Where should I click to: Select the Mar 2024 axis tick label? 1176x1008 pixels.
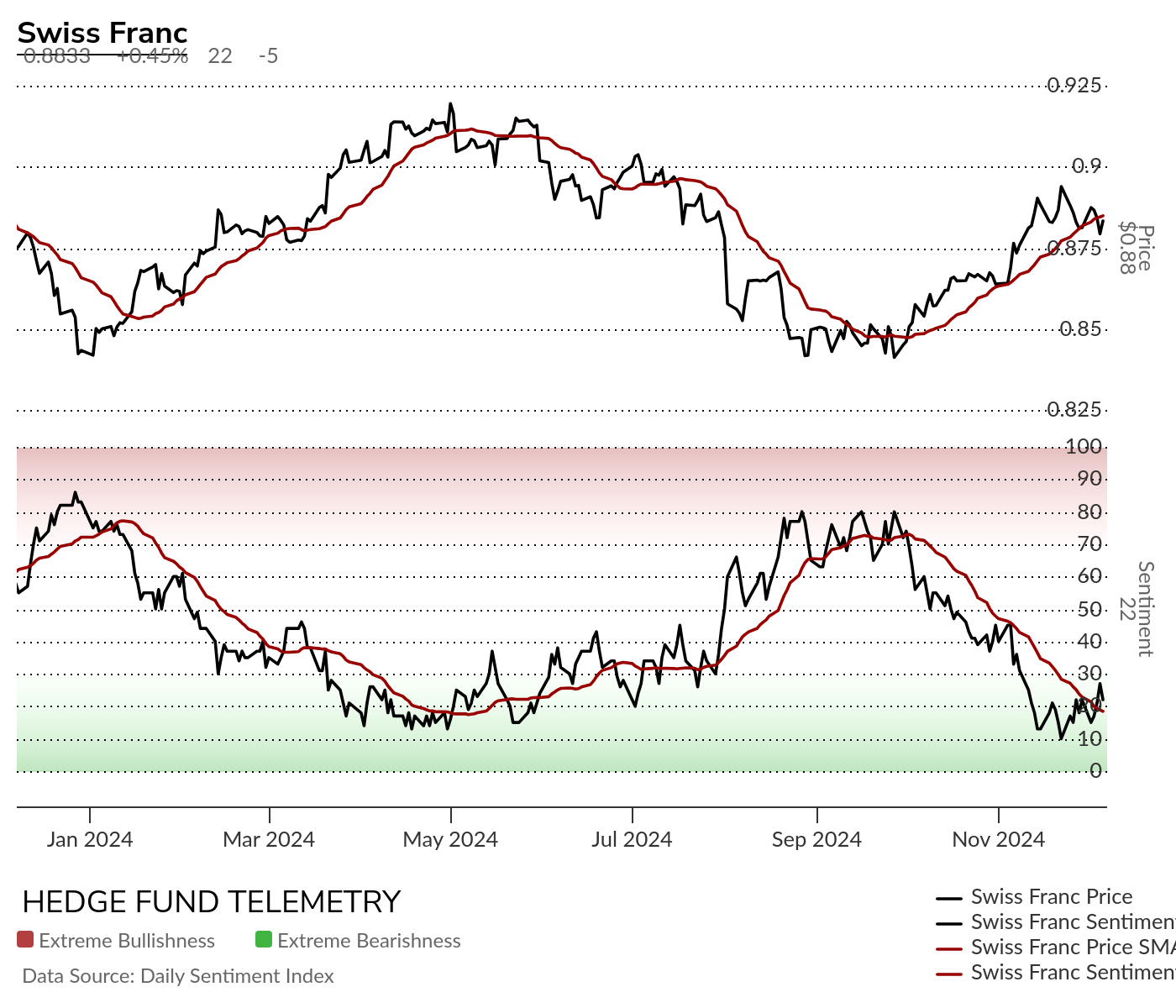tap(269, 839)
